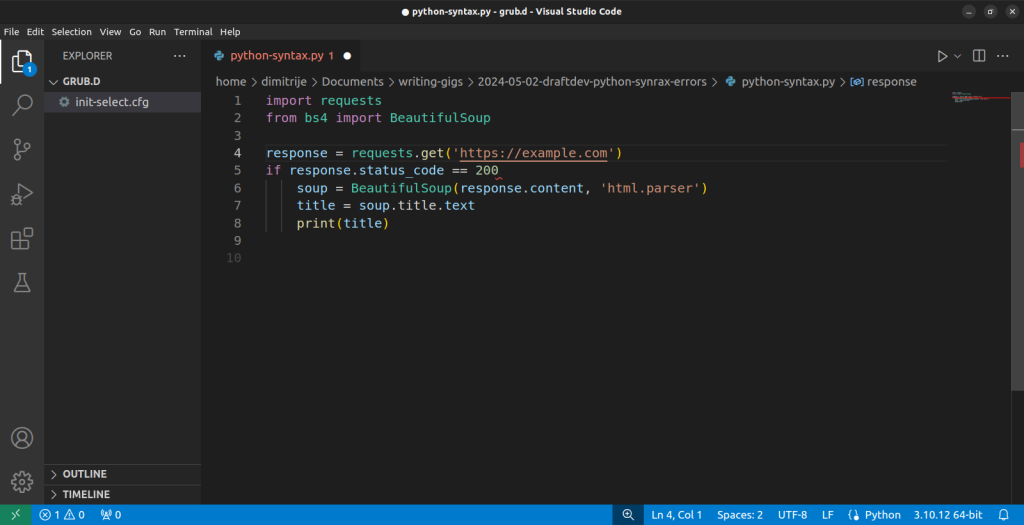The width and height of the screenshot is (1024, 525).
Task: Open the Search view icon
Action: 21,106
